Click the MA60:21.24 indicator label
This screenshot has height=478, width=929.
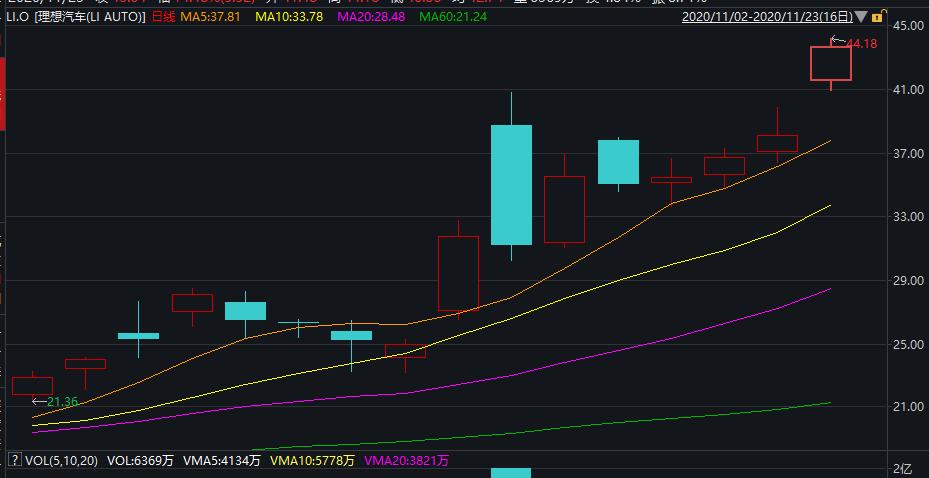453,17
